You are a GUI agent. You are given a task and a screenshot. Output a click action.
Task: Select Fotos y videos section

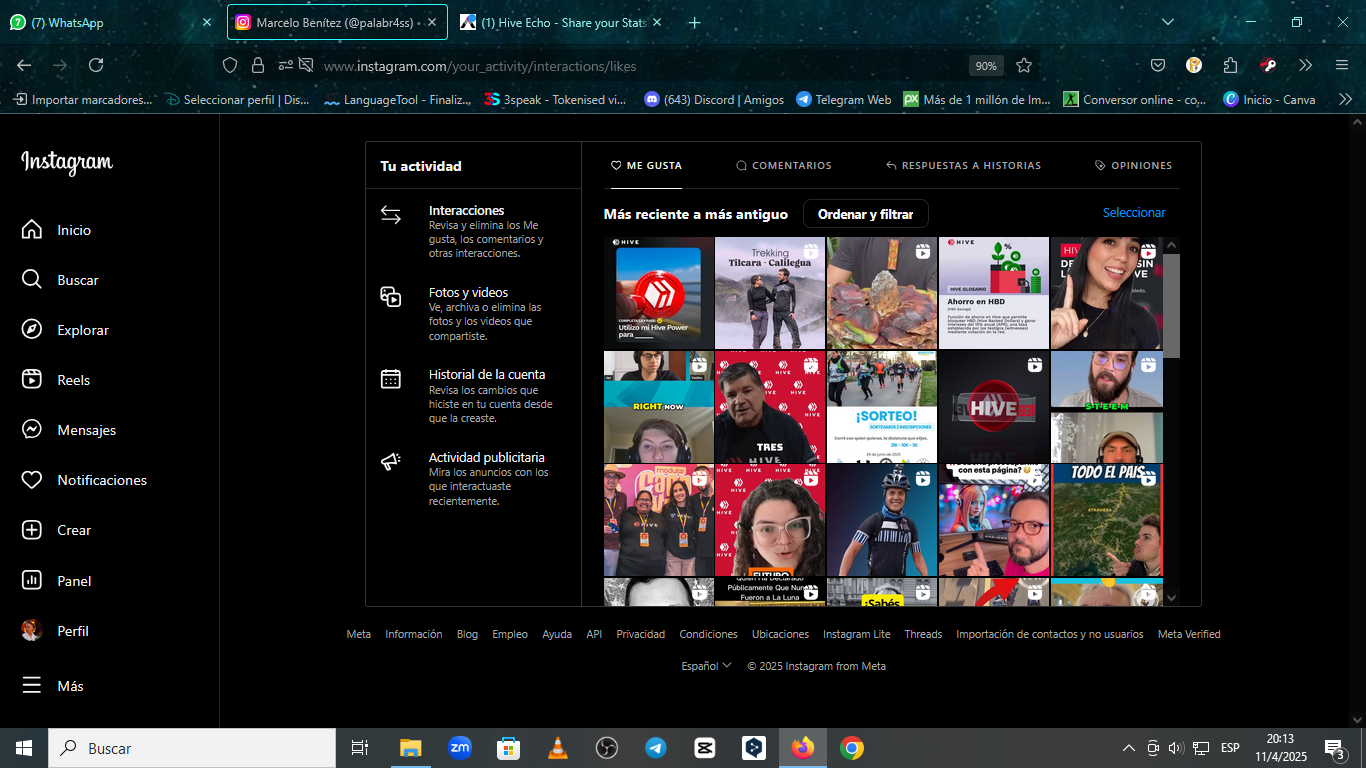473,313
